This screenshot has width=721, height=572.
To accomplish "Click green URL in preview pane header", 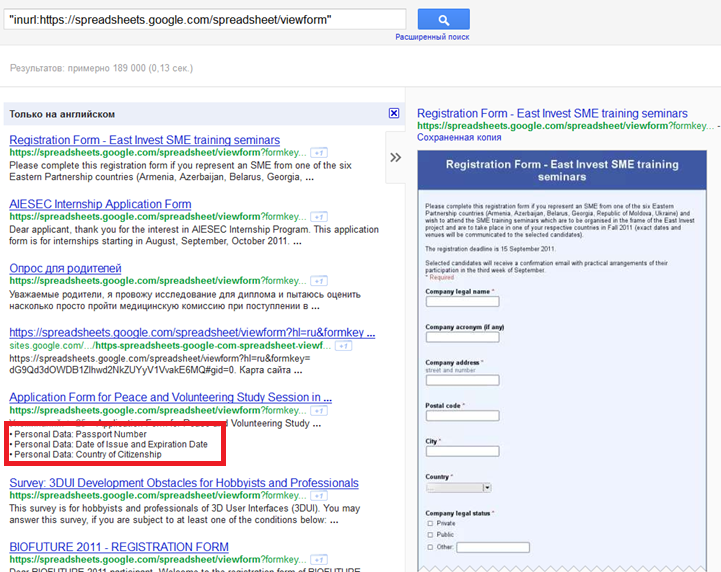I will 566,126.
